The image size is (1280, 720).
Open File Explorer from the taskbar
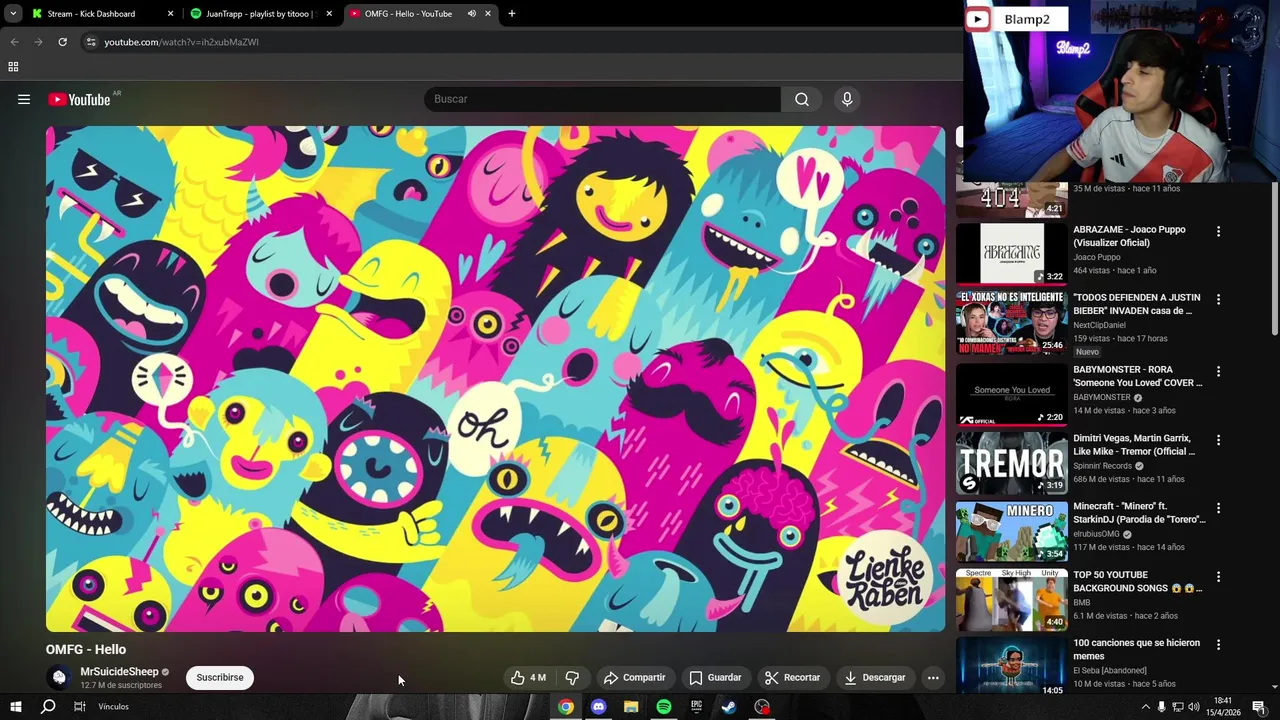click(631, 707)
